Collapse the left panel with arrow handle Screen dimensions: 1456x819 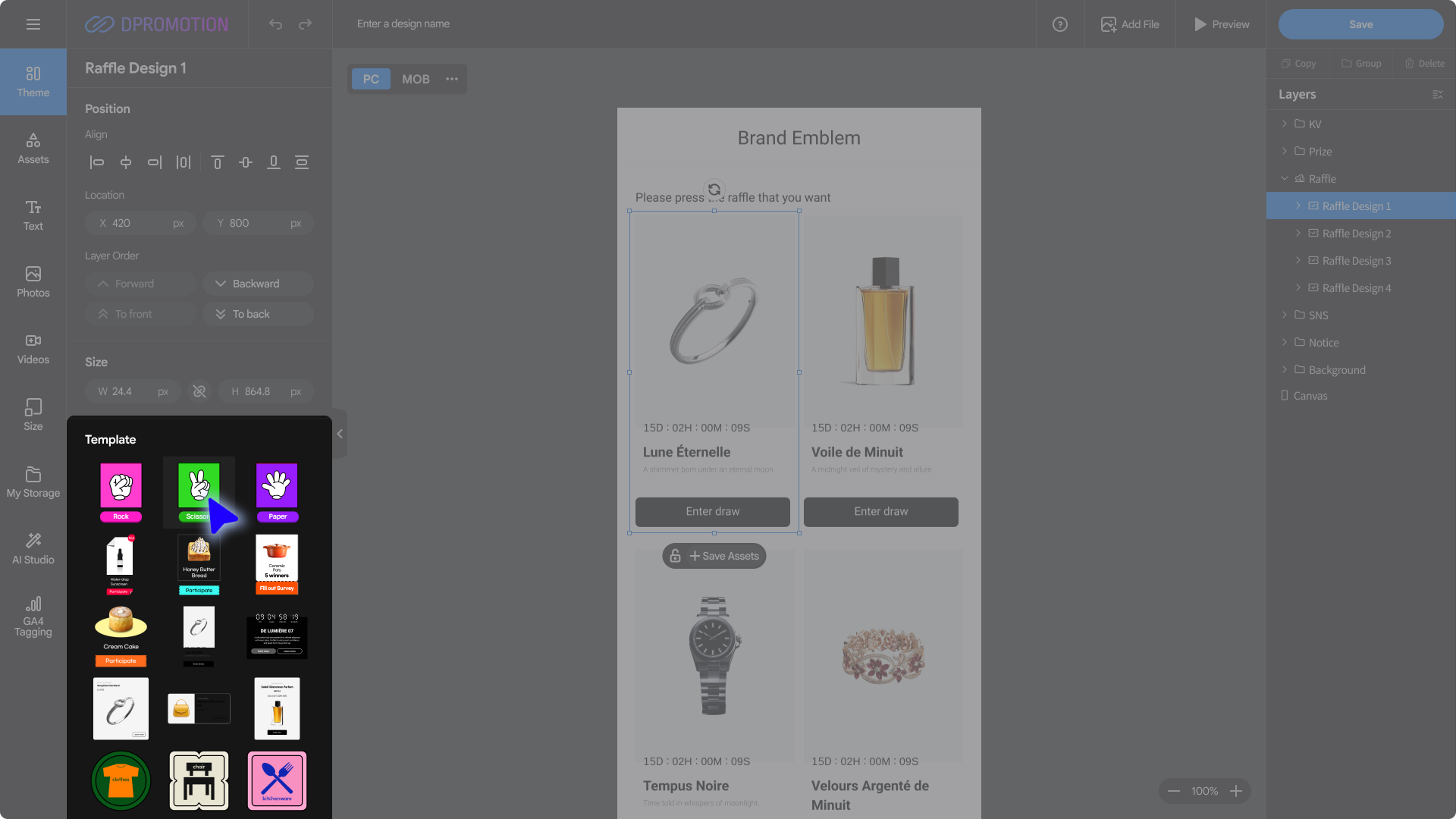(340, 434)
